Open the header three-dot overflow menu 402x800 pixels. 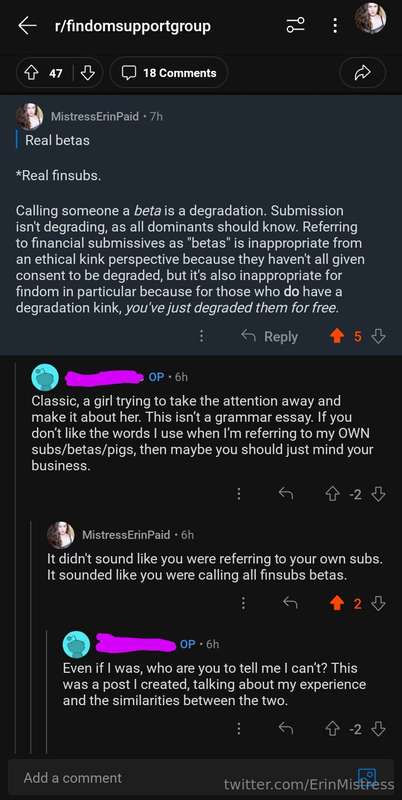pyautogui.click(x=335, y=26)
